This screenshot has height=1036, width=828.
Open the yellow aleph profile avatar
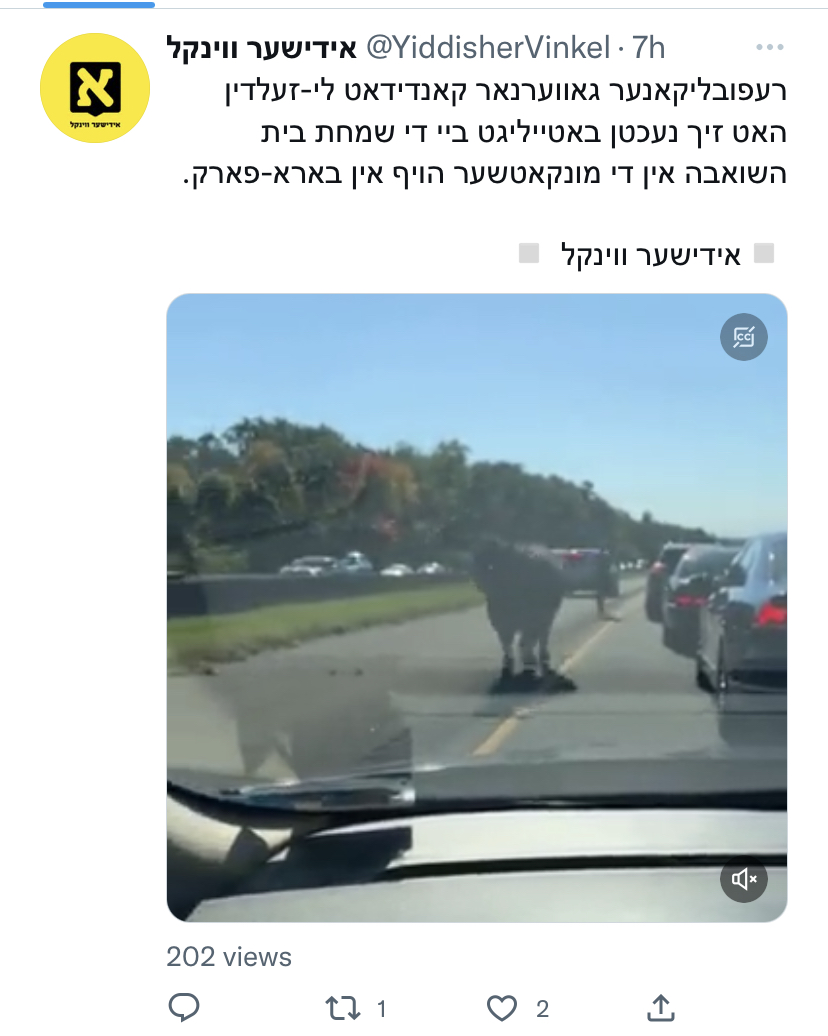95,88
